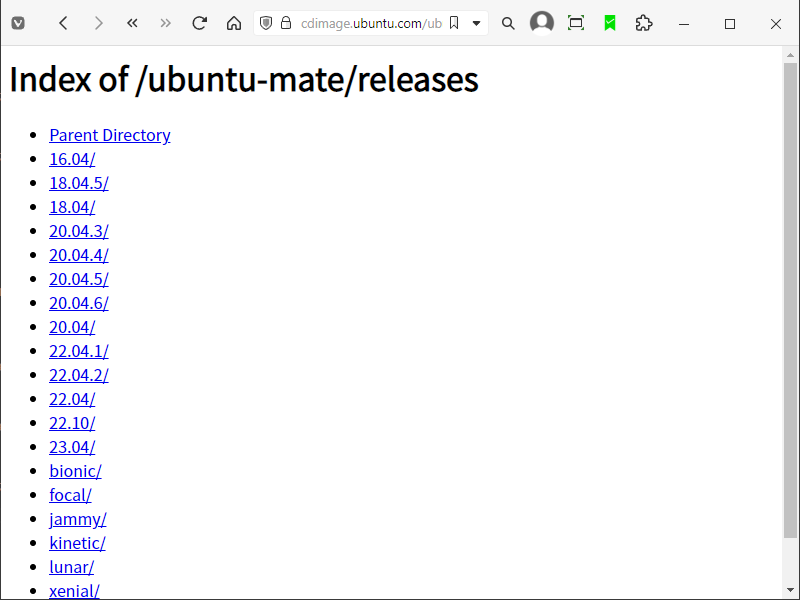The image size is (800, 600).
Task: Open the 18.04.5/ directory
Action: coord(79,183)
